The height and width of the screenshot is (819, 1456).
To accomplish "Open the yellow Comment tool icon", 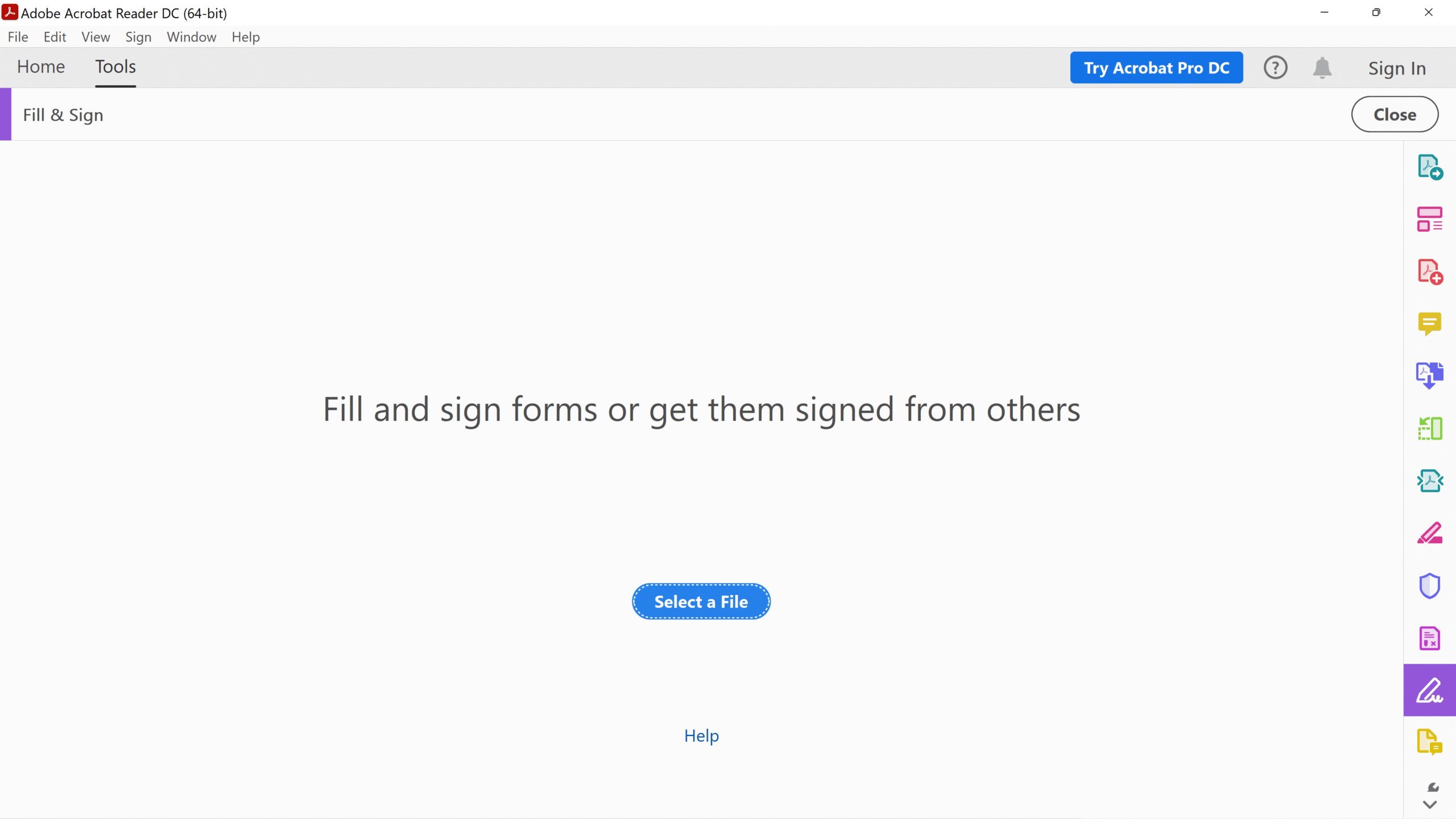I will point(1429,324).
